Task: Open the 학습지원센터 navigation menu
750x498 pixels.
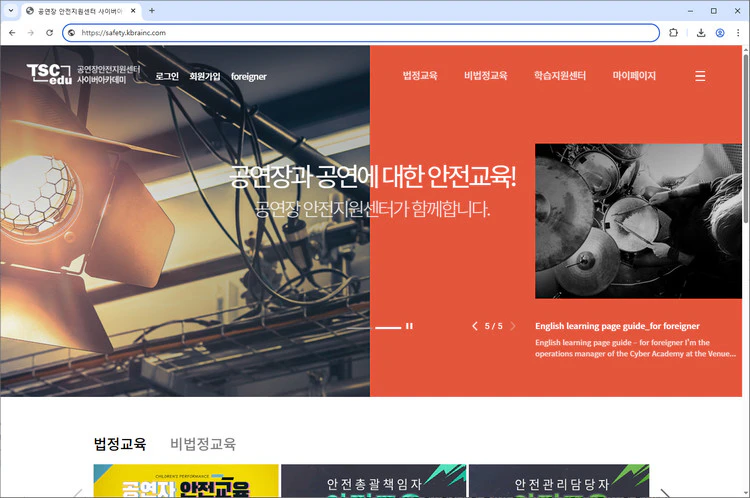Action: pyautogui.click(x=560, y=76)
